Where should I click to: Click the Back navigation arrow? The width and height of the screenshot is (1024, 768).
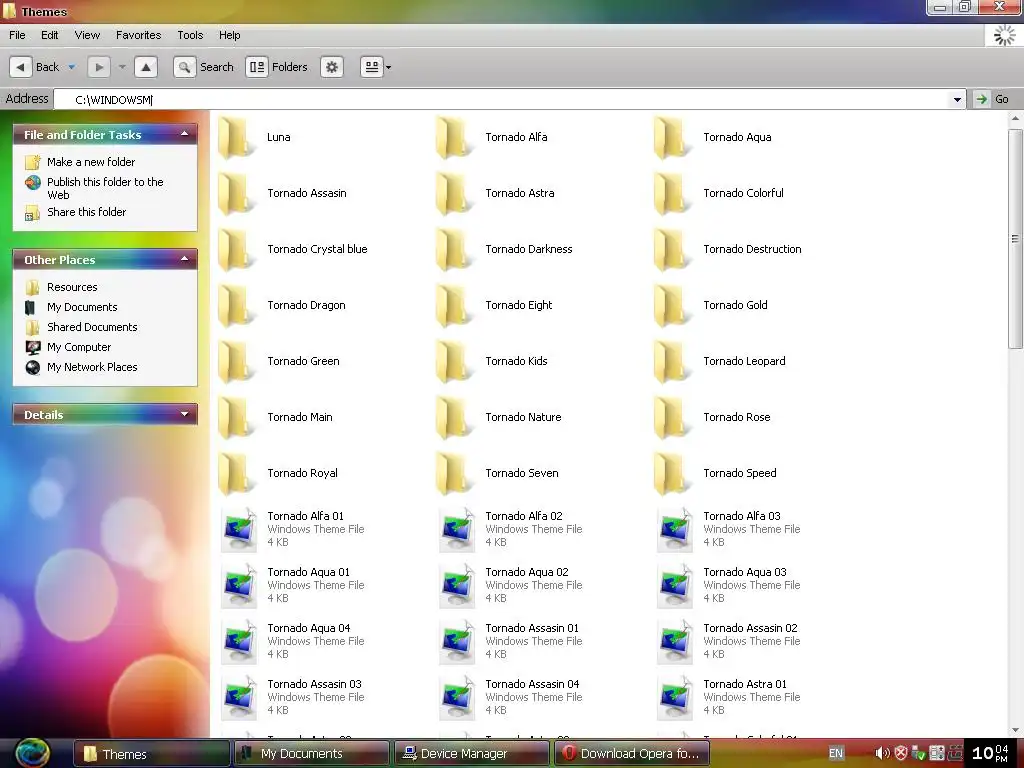[x=20, y=67]
